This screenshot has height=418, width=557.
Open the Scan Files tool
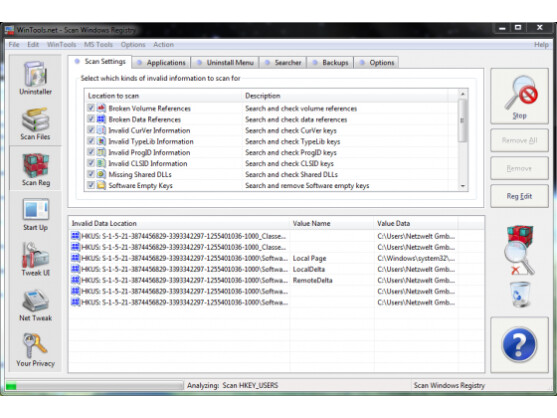click(35, 124)
